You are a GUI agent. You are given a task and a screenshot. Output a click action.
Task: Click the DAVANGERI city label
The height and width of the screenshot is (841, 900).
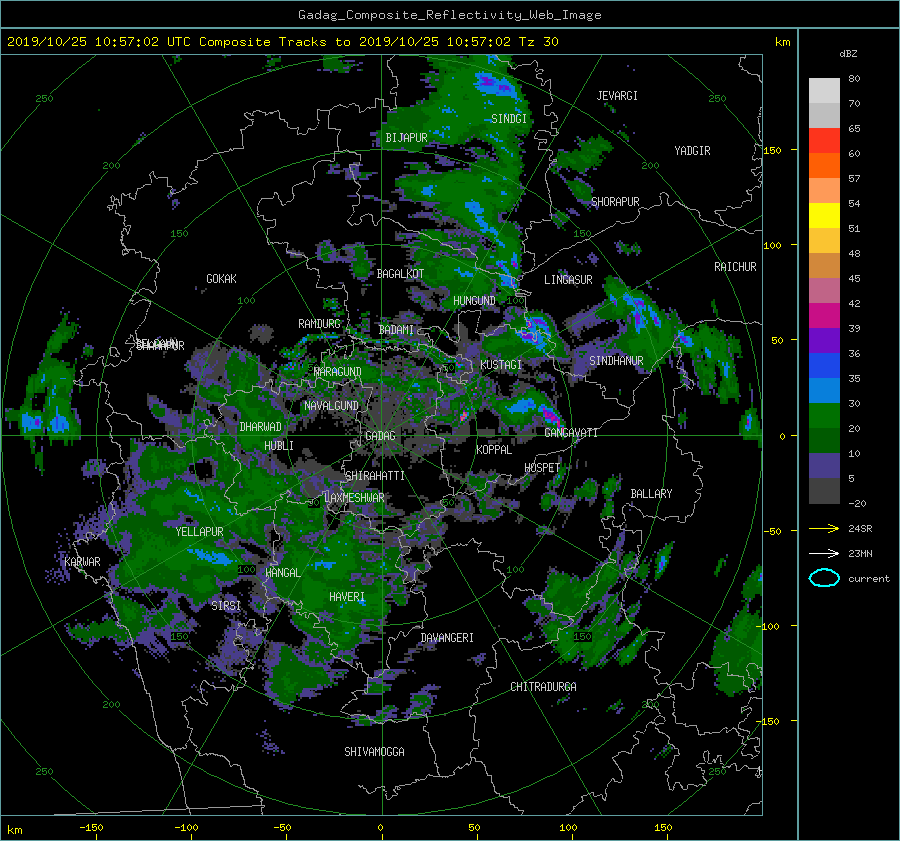[x=447, y=638]
